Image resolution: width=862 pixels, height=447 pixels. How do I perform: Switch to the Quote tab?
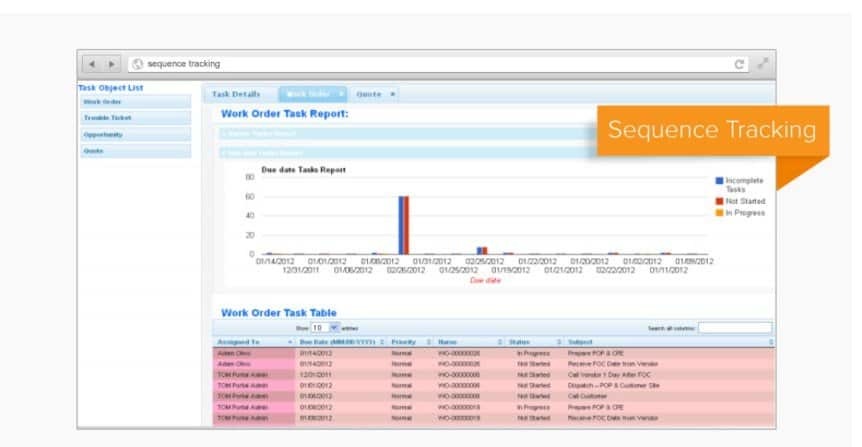[369, 94]
